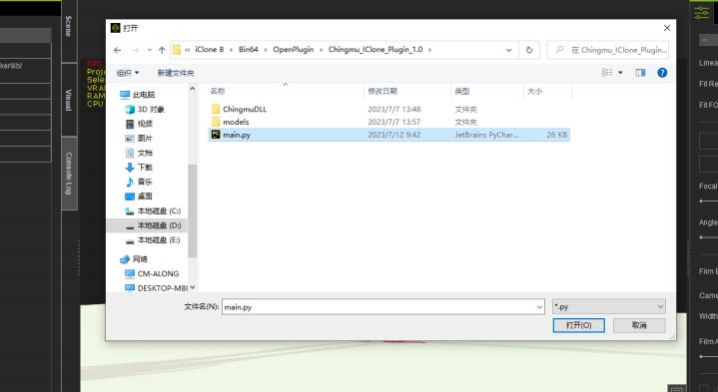Screen dimensions: 718x392
Task: Open the *.py file type filter dropdown
Action: [x=609, y=307]
